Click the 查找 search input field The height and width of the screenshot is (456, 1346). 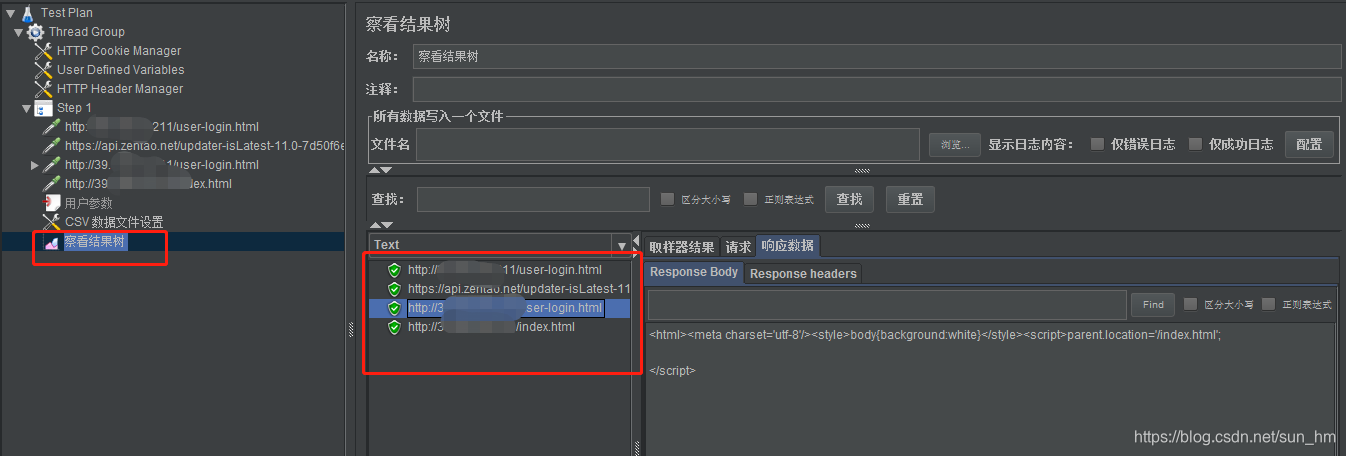533,199
